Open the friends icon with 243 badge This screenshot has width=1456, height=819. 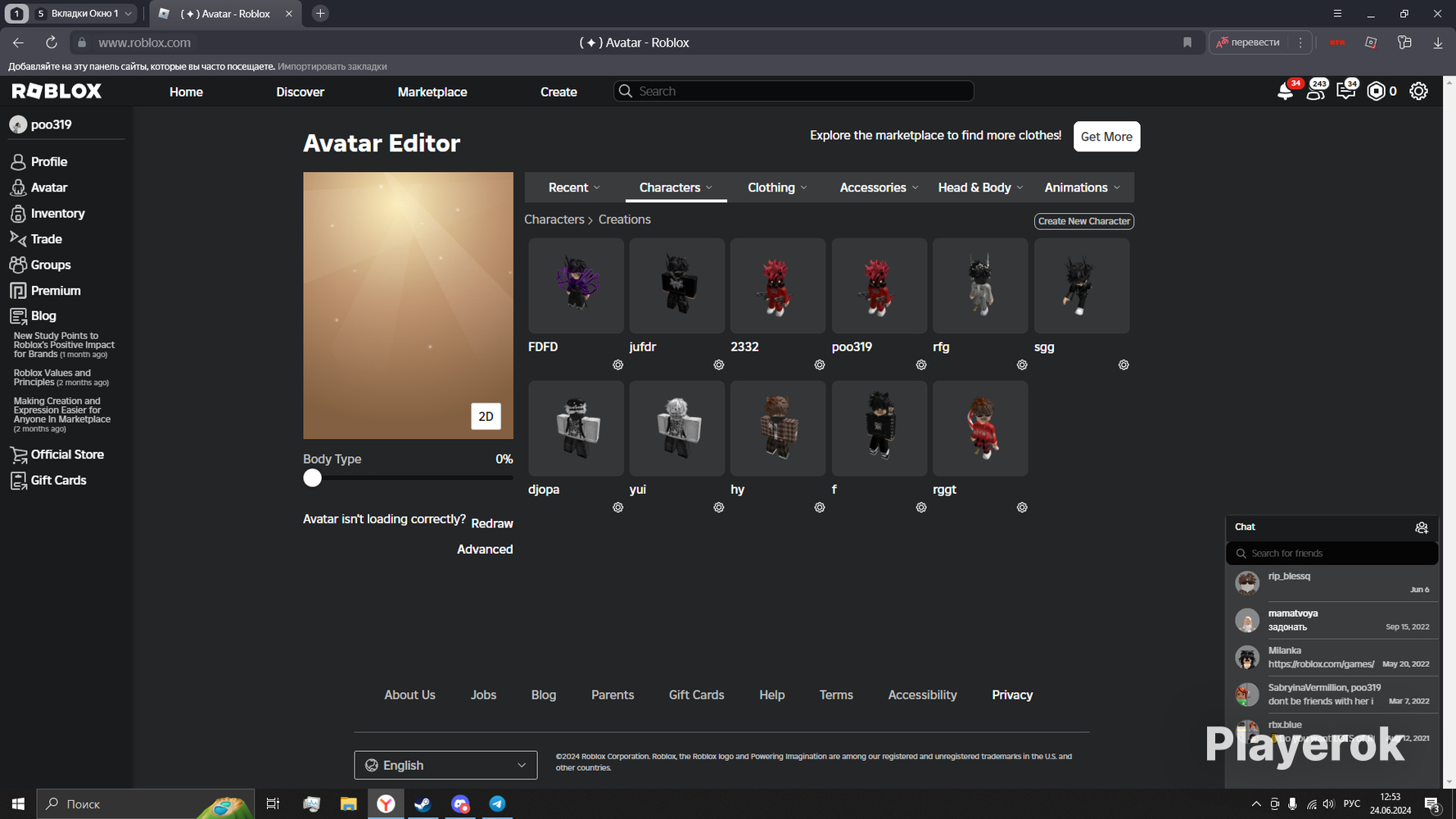click(x=1315, y=92)
